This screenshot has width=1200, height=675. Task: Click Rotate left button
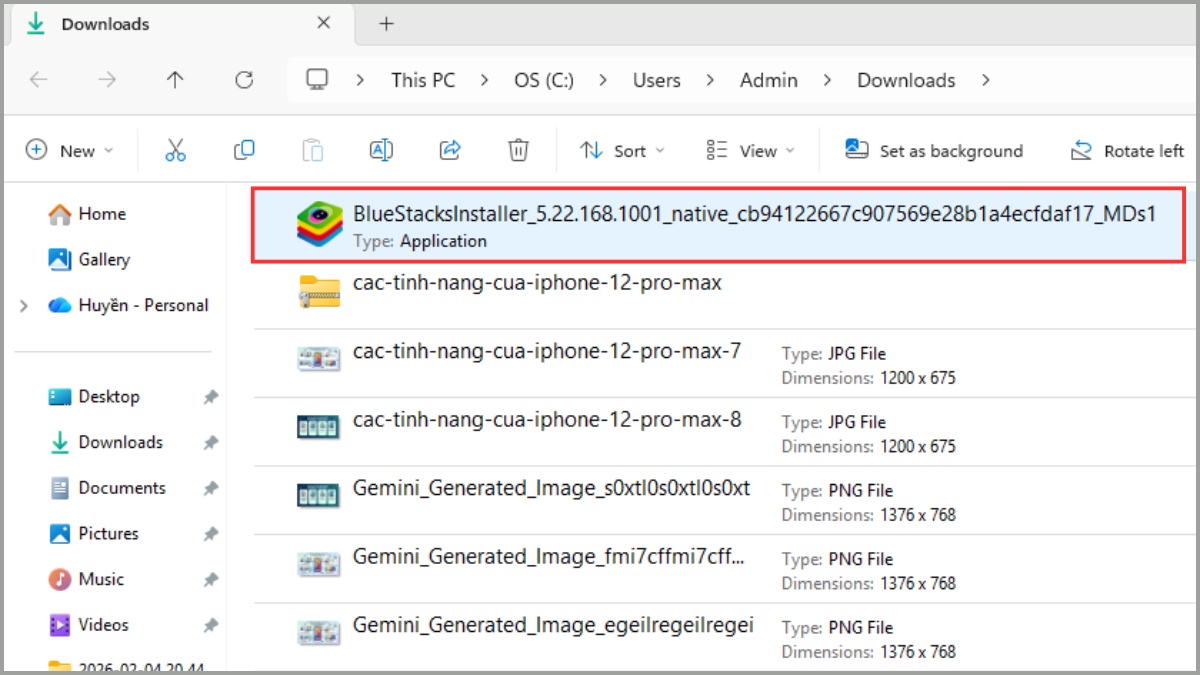pos(1127,150)
